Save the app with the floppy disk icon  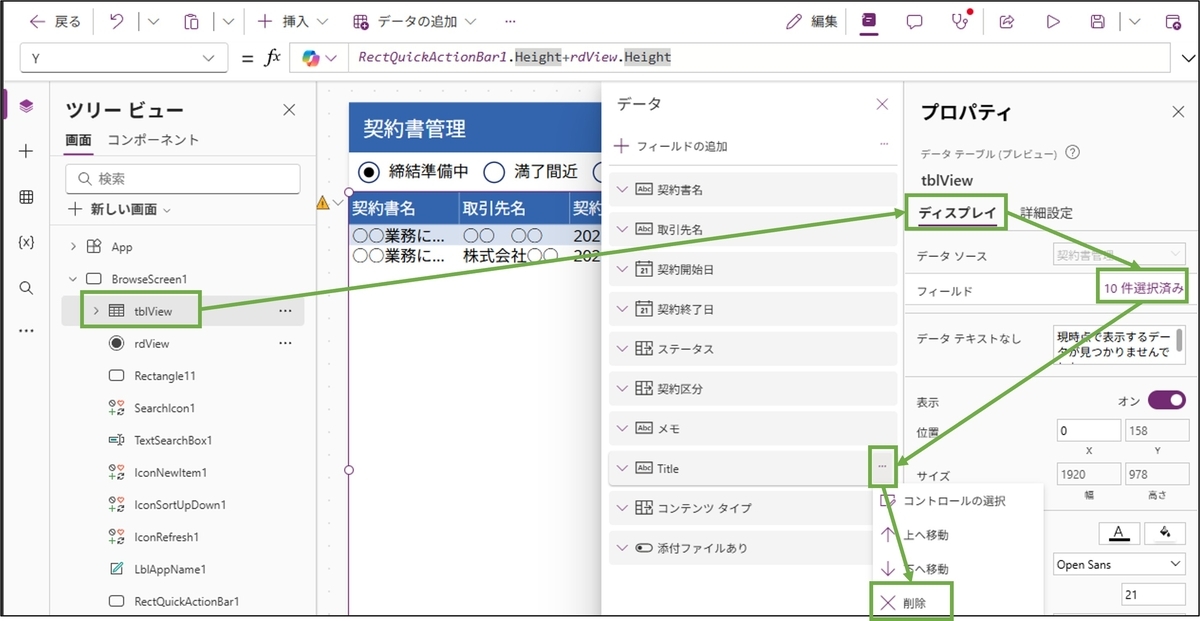(x=1098, y=21)
